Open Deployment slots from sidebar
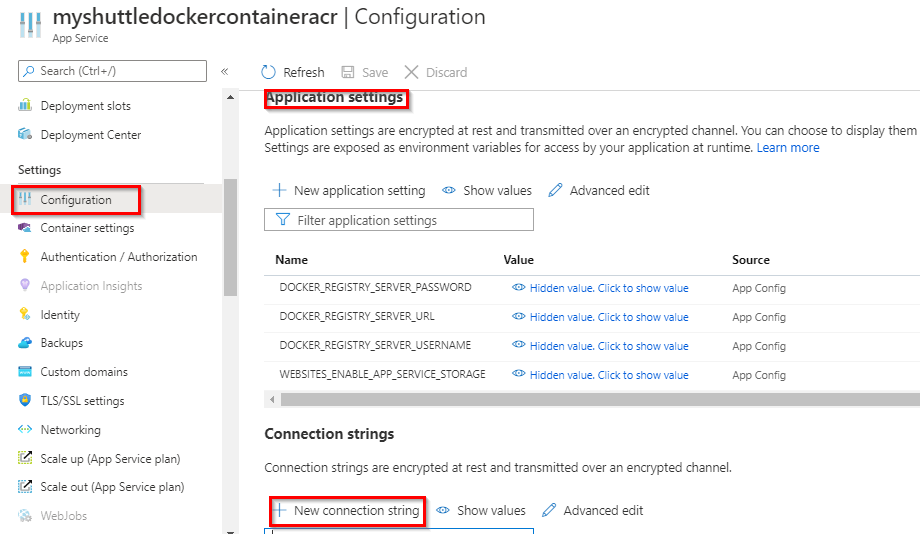Screen dimensions: 920x534 pos(86,106)
